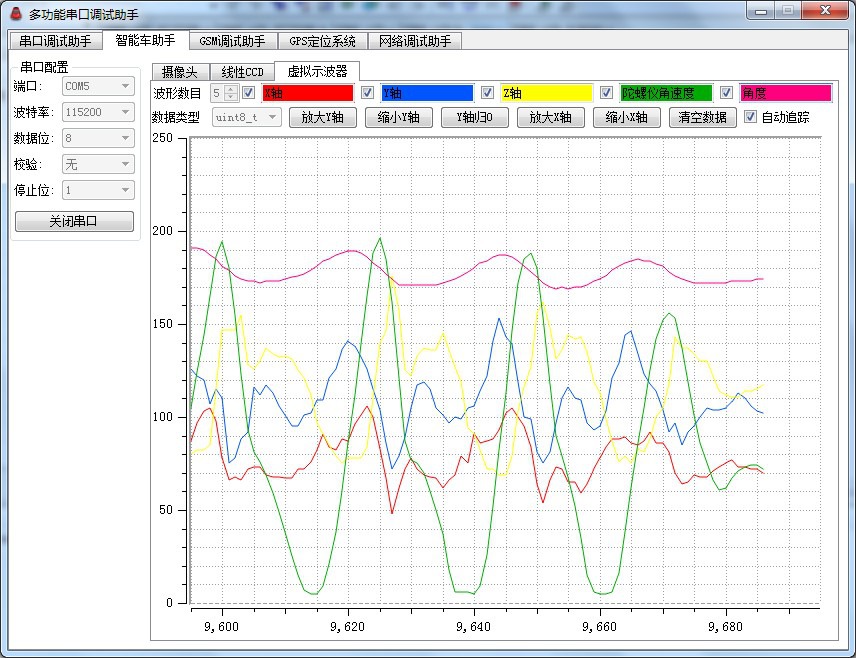Switch to 智能车助手 tab
This screenshot has height=658, width=856.
[146, 40]
